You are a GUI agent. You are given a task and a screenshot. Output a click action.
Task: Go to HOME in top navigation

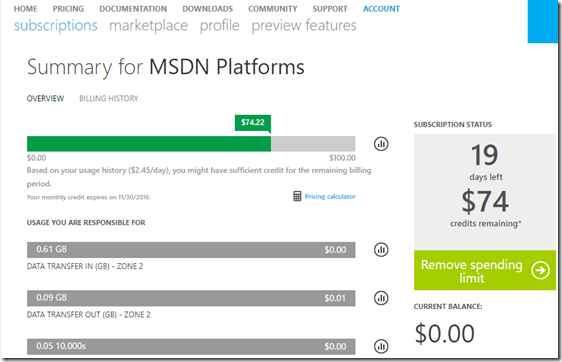tap(25, 9)
